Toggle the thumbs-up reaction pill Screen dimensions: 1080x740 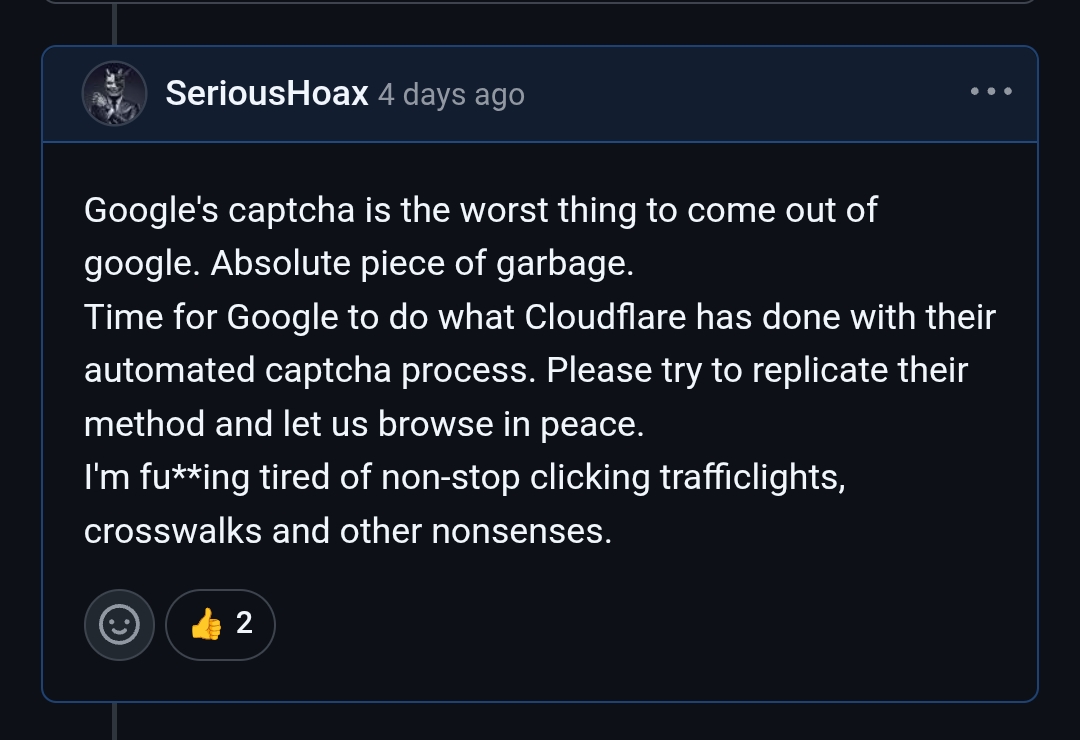point(220,625)
